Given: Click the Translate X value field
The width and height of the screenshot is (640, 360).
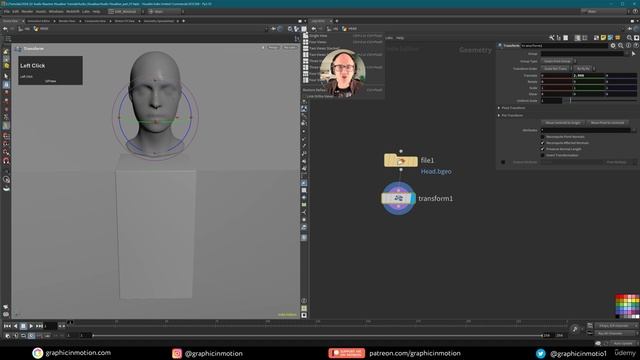Looking at the screenshot, I should pyautogui.click(x=557, y=76).
